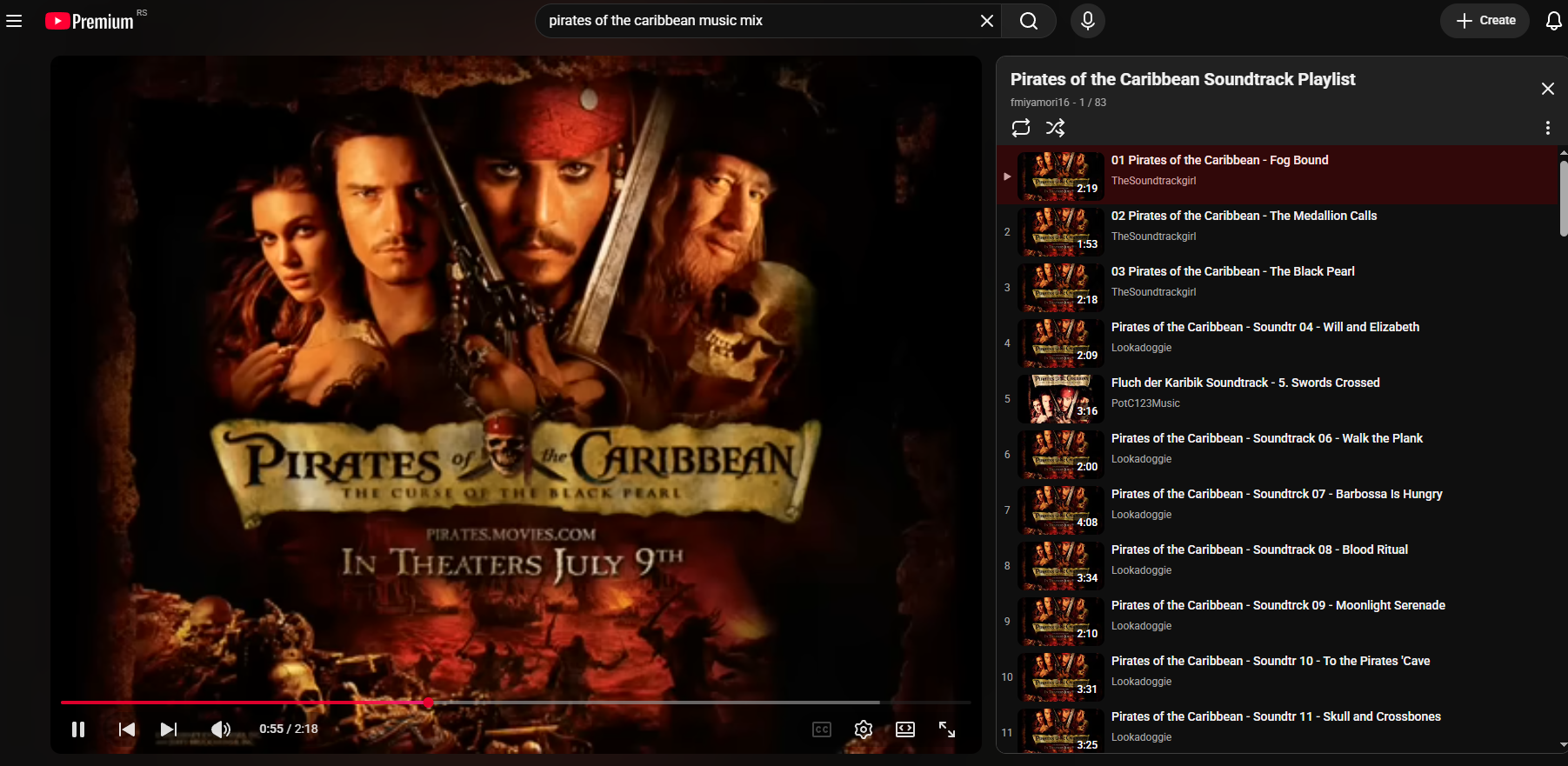1568x766 pixels.
Task: Click the thumbnail of The Black Pearl track
Action: (x=1060, y=288)
